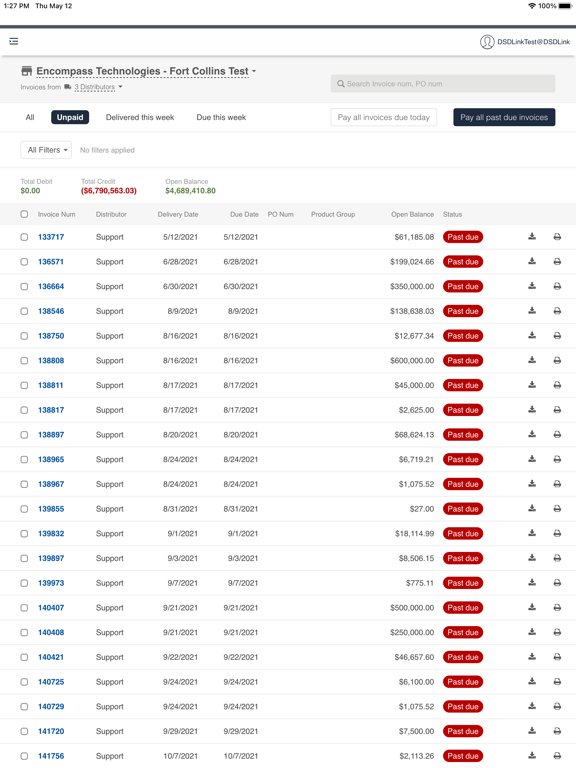Check the box for invoice 136664

[24, 287]
